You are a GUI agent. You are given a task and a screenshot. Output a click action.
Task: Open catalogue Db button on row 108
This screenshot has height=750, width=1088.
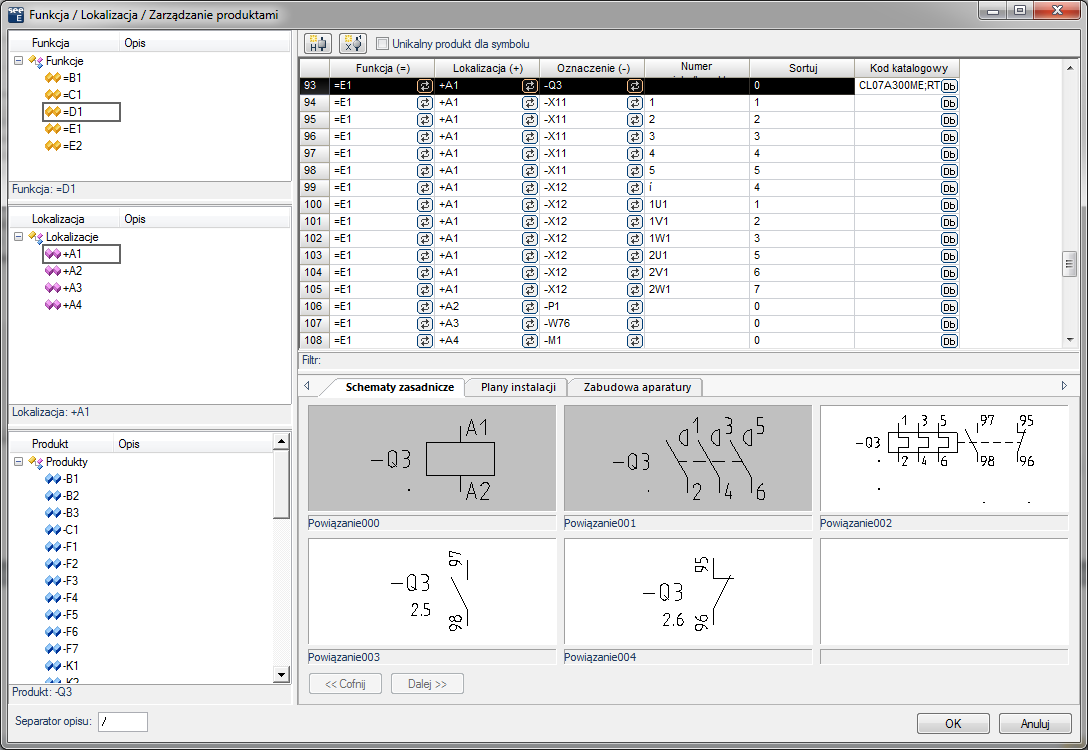(949, 341)
